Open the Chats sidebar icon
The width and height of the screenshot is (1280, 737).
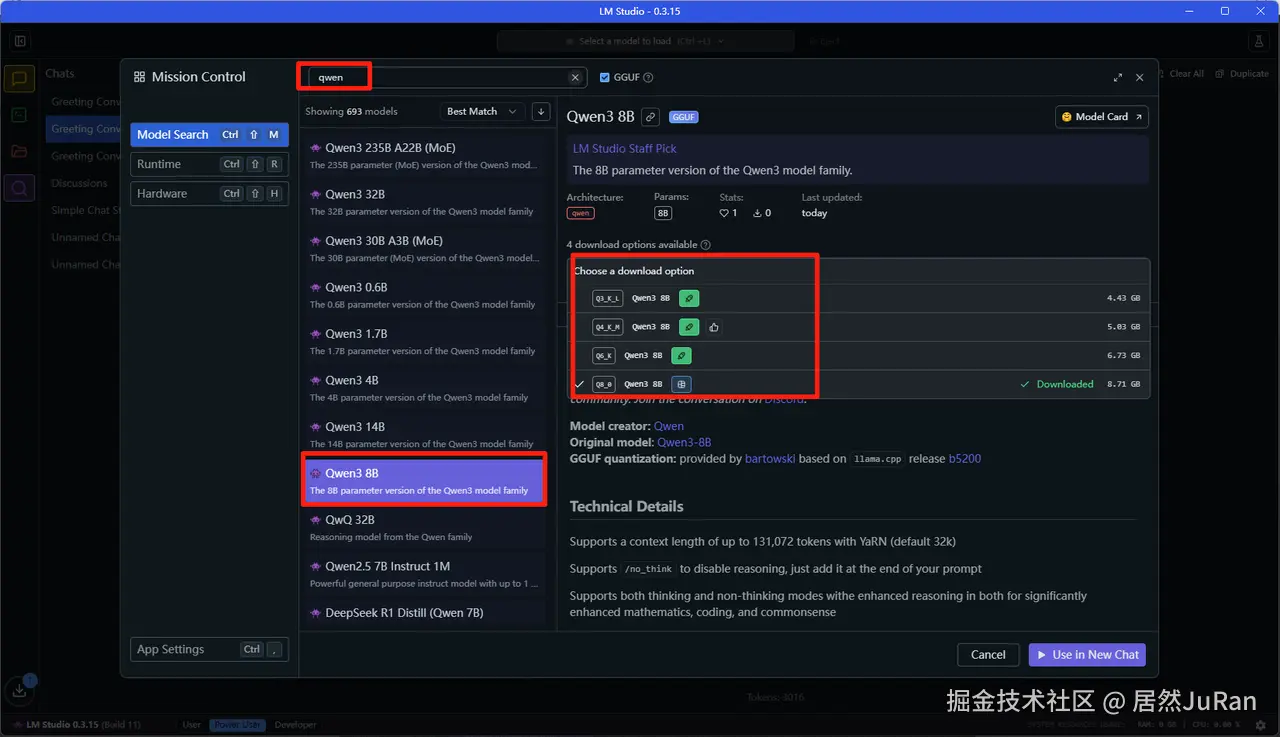19,79
